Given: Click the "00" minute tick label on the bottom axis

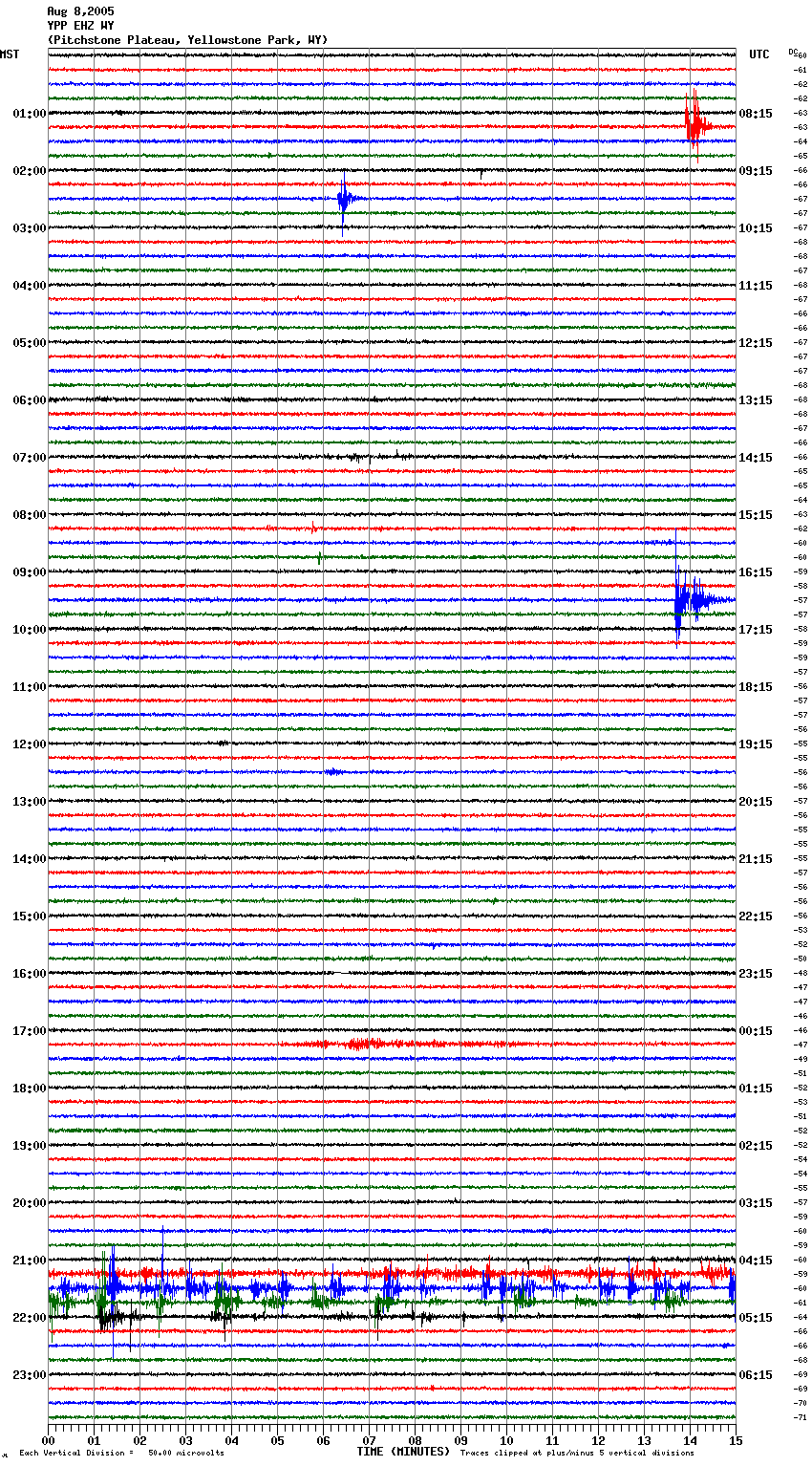Looking at the screenshot, I should click(49, 1440).
